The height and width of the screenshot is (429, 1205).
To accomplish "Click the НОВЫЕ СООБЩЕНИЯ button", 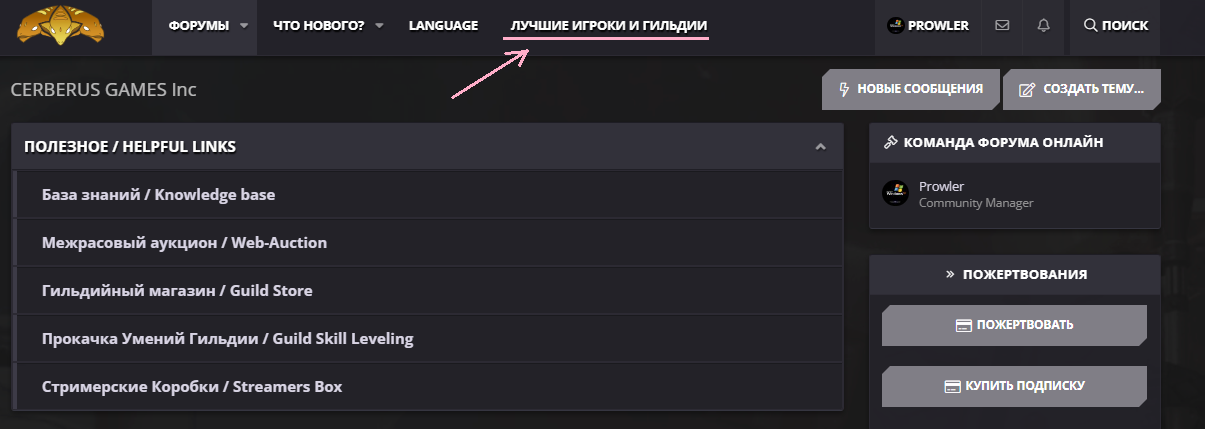I will coord(911,89).
